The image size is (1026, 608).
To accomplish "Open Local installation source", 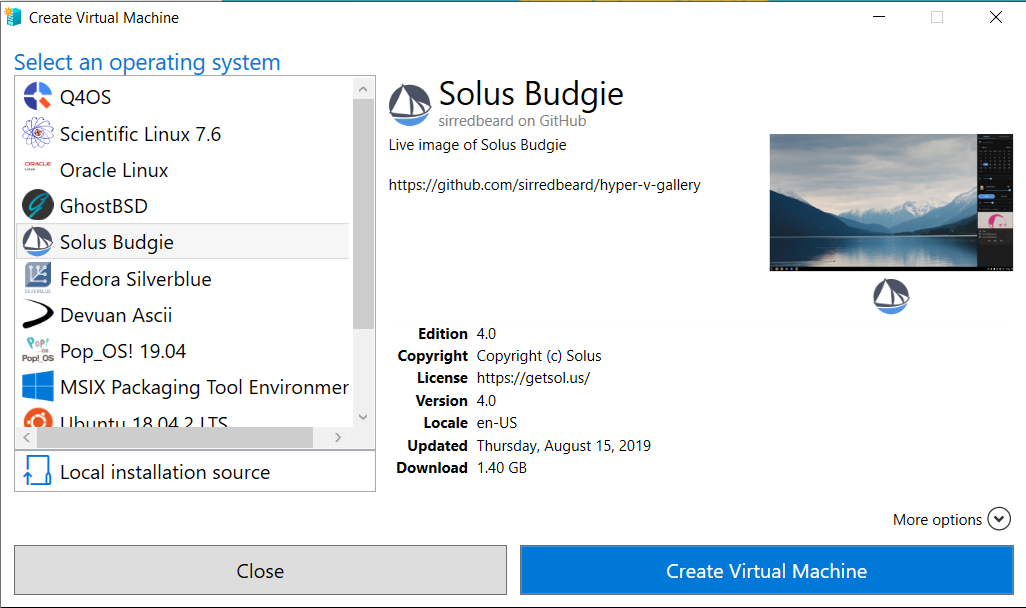I will (x=195, y=471).
